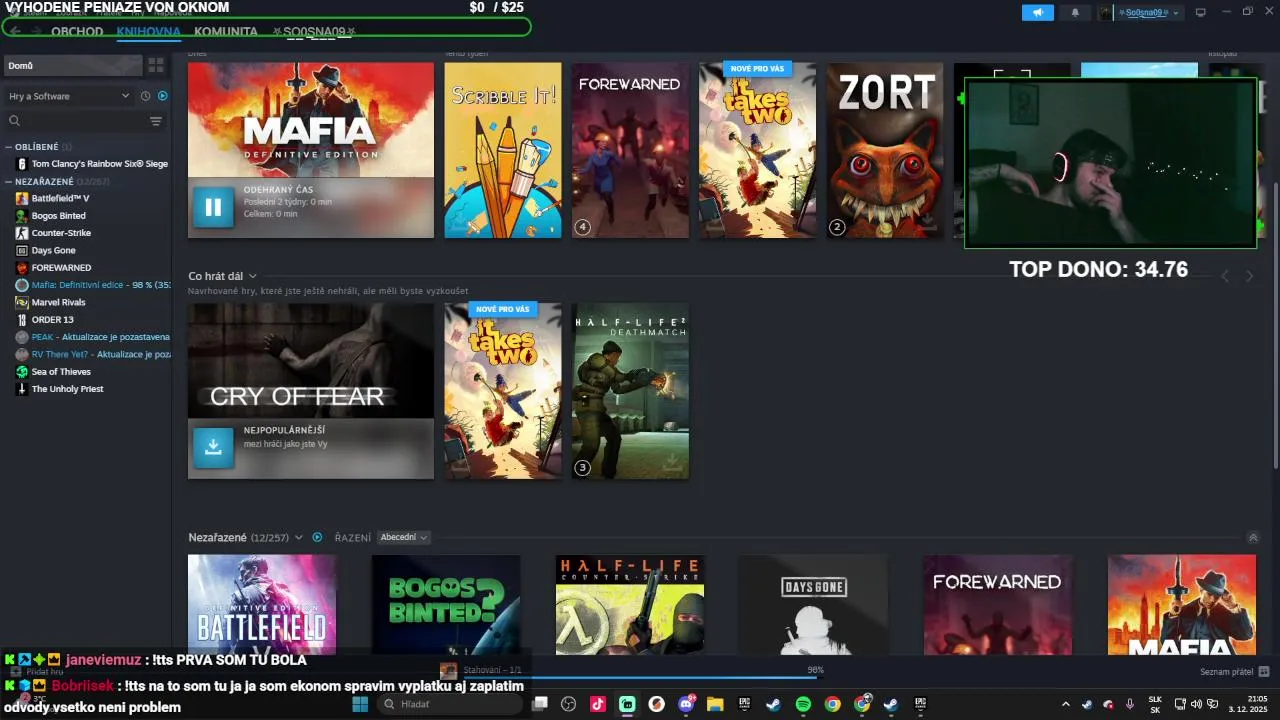Open ZORT game cover
The width and height of the screenshot is (1280, 720).
coord(885,150)
